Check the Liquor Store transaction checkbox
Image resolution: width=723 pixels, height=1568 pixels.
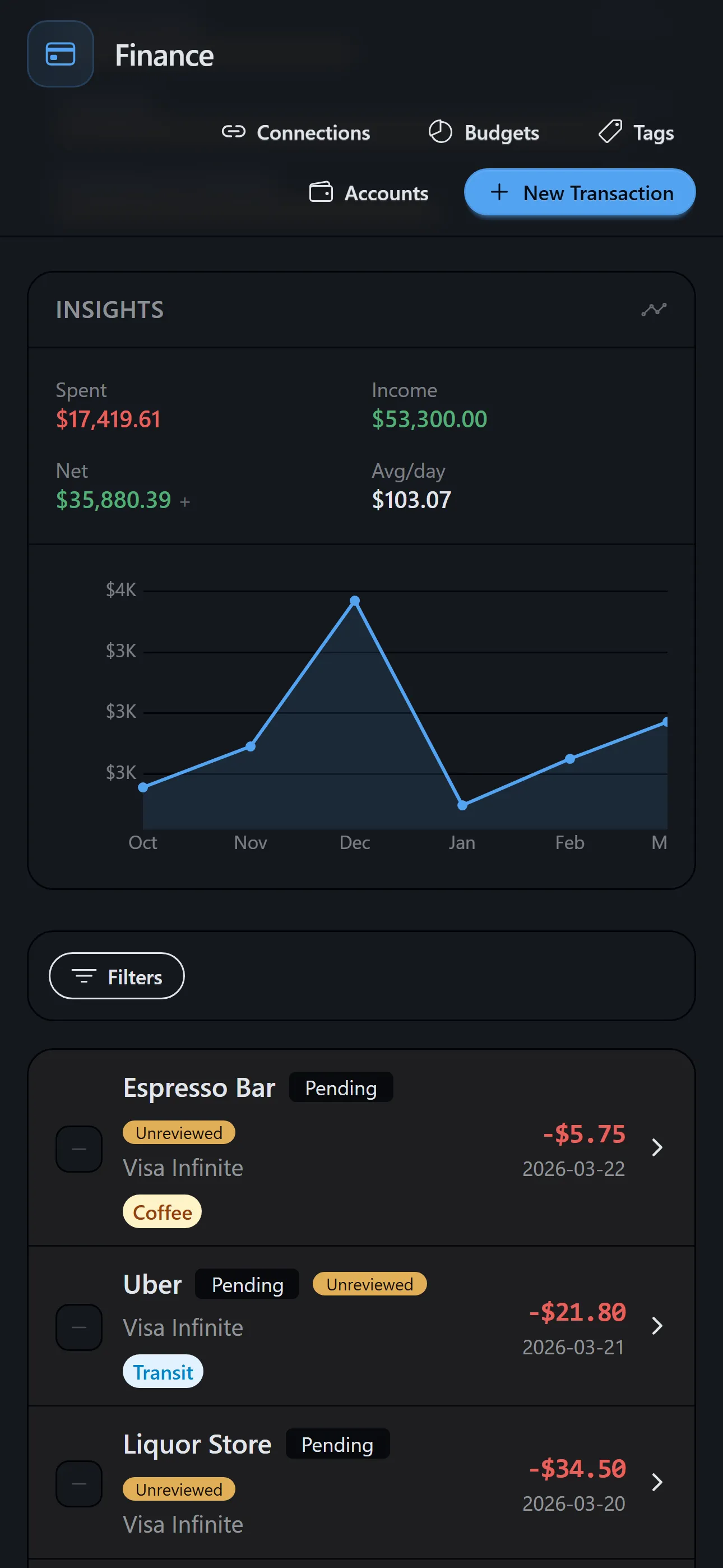tap(78, 1484)
